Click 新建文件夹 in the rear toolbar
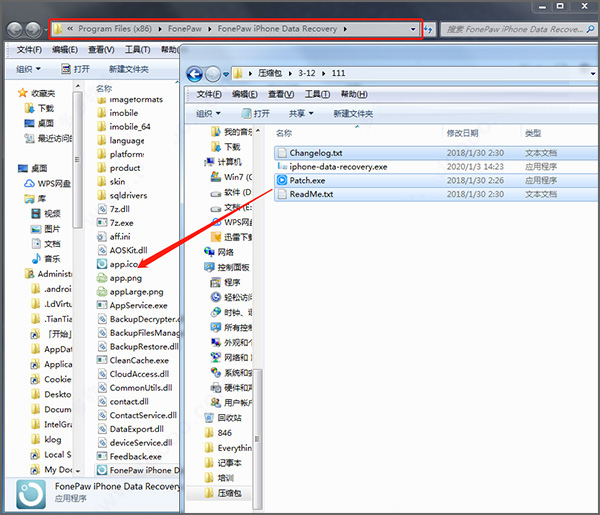Screen dimensions: 600x515 pos(129,69)
